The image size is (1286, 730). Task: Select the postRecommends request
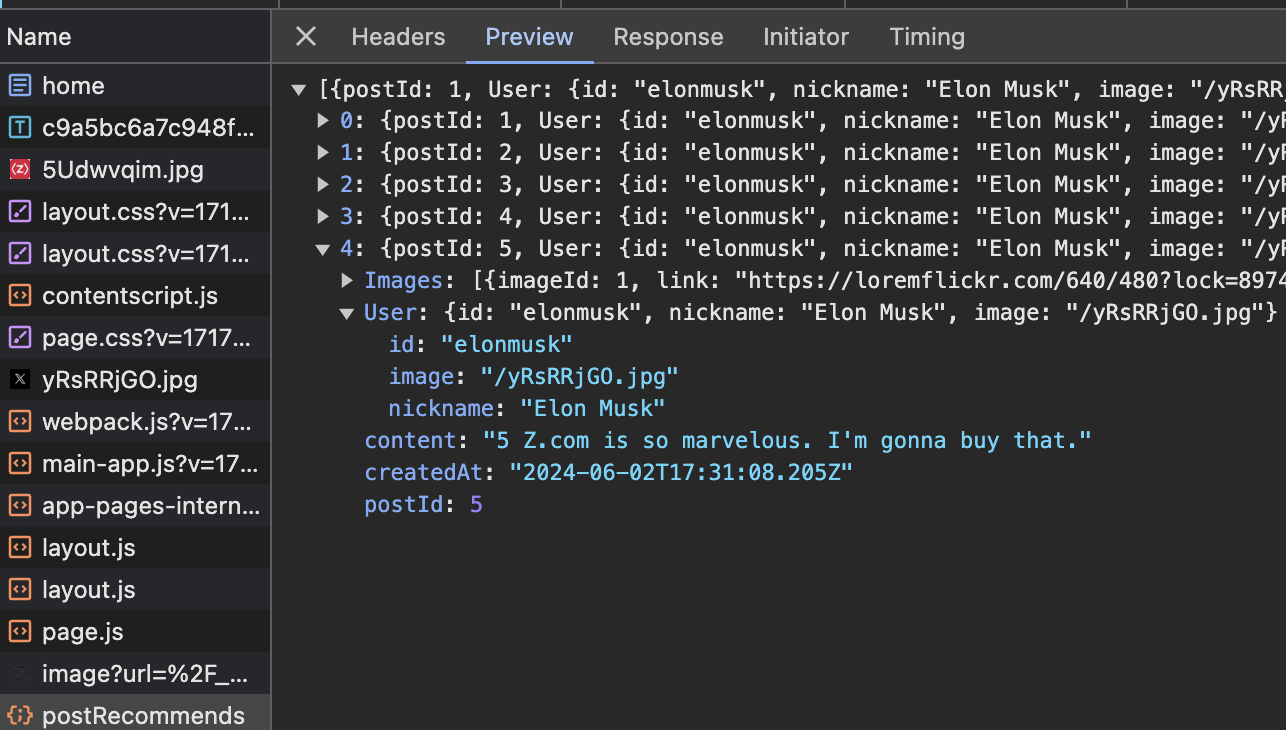pos(135,713)
